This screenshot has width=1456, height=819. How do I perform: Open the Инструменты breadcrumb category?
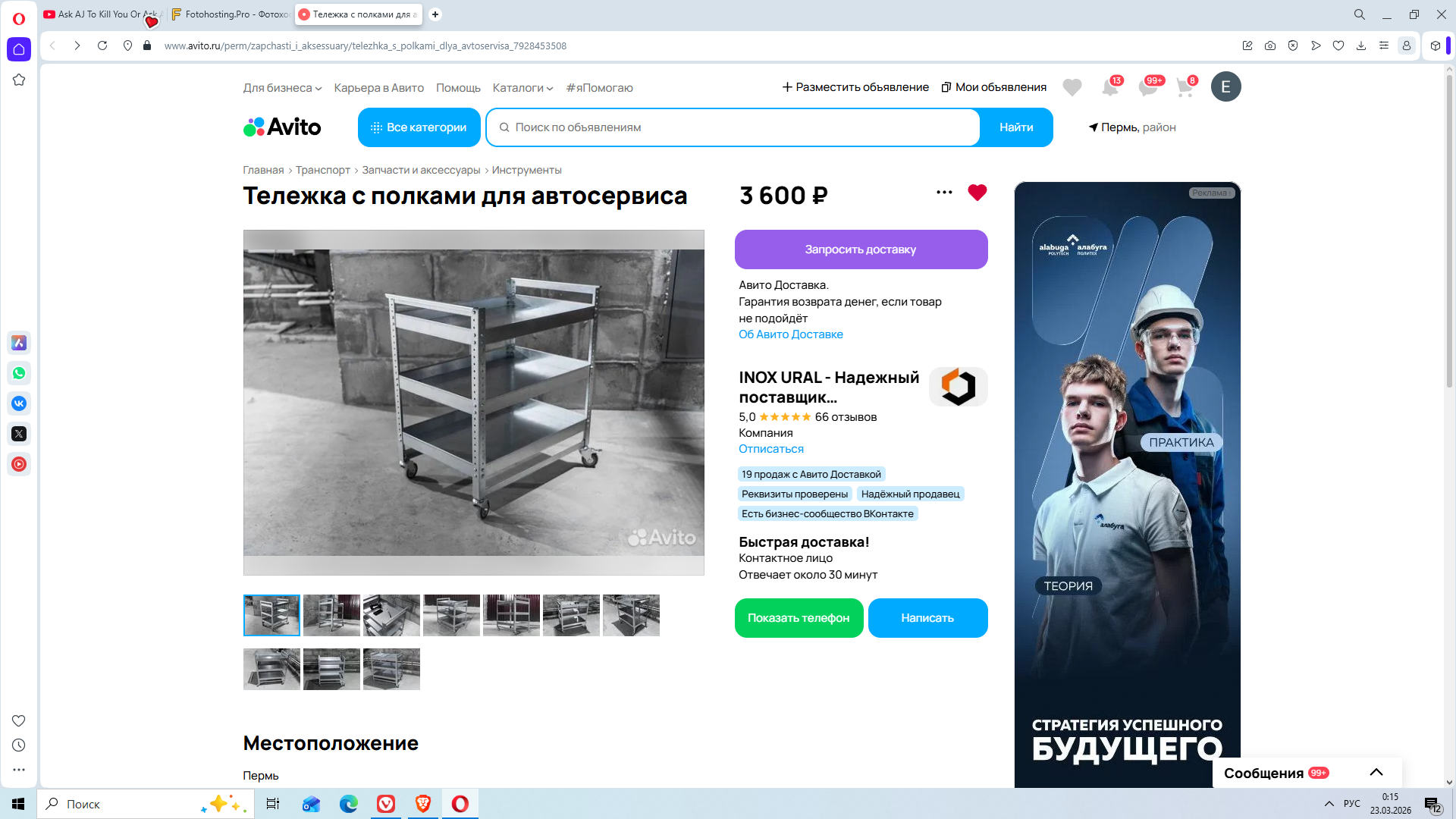click(526, 170)
